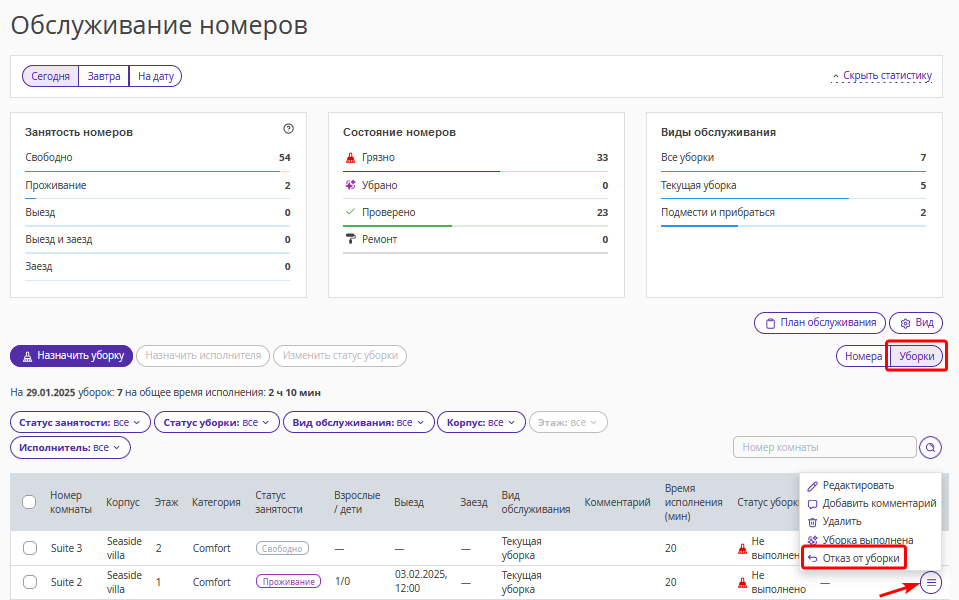Open the Исполнитель filter dropdown
959x600 pixels.
[x=70, y=448]
